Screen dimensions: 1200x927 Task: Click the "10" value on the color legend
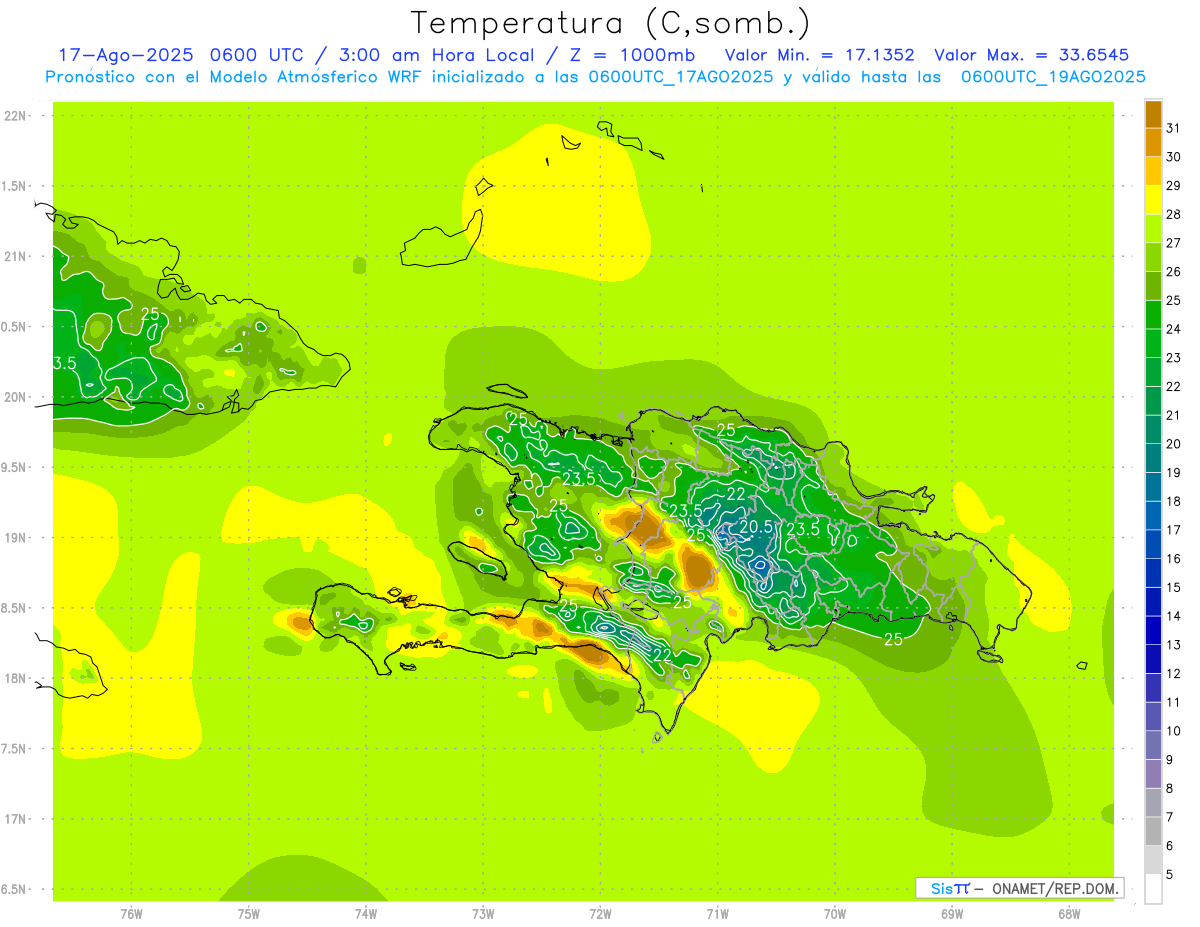pyautogui.click(x=1173, y=731)
